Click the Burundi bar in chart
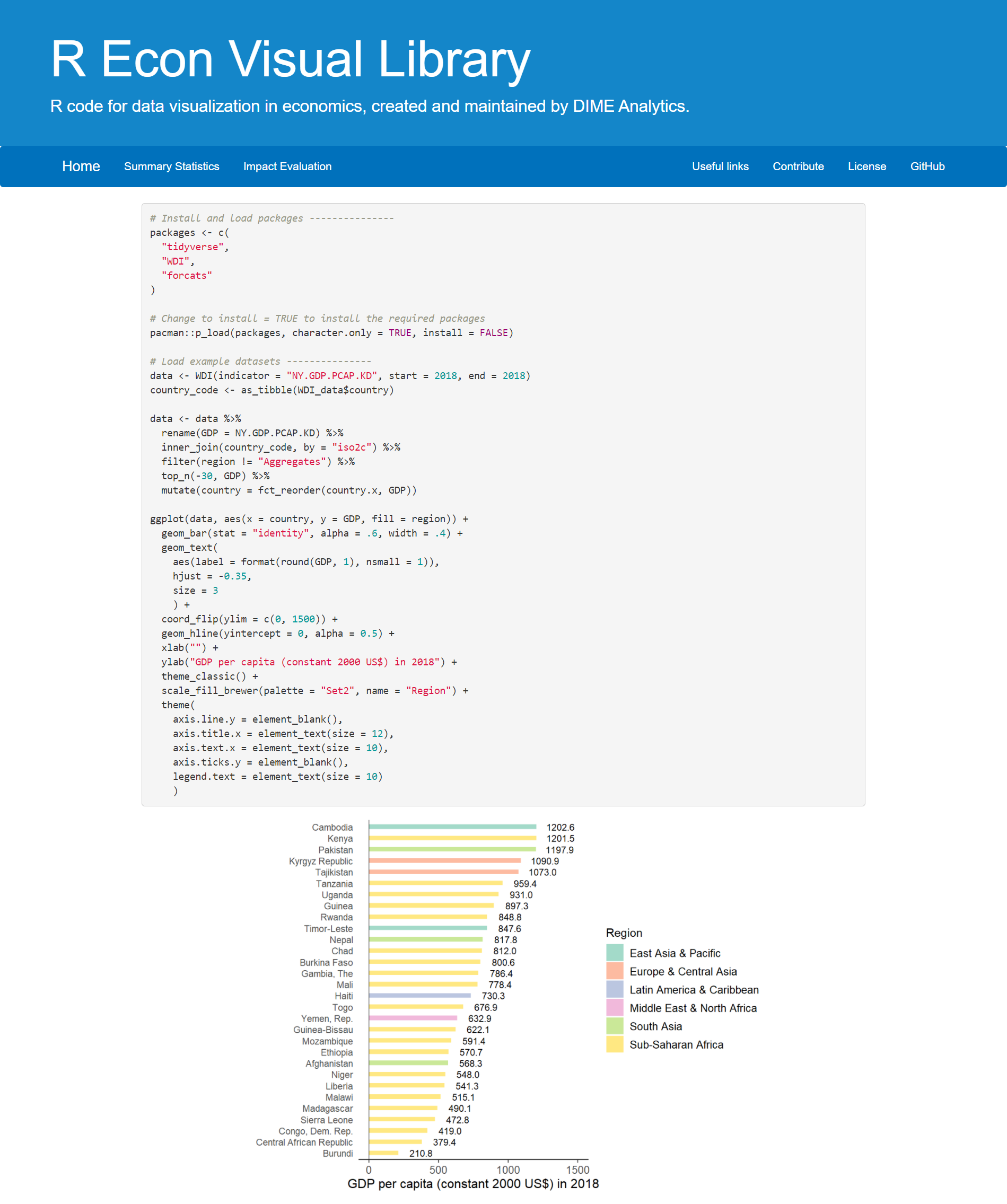 [383, 1153]
